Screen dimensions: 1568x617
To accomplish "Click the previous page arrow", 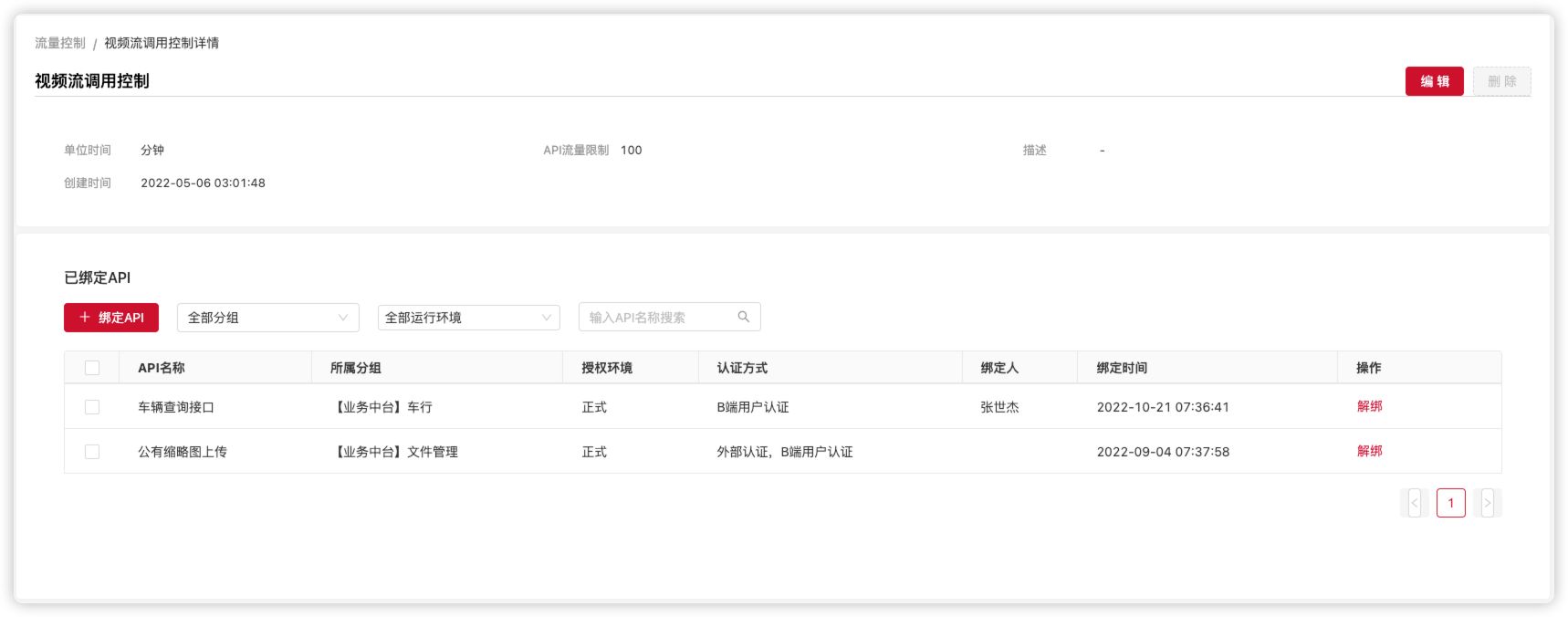I will pyautogui.click(x=1415, y=503).
